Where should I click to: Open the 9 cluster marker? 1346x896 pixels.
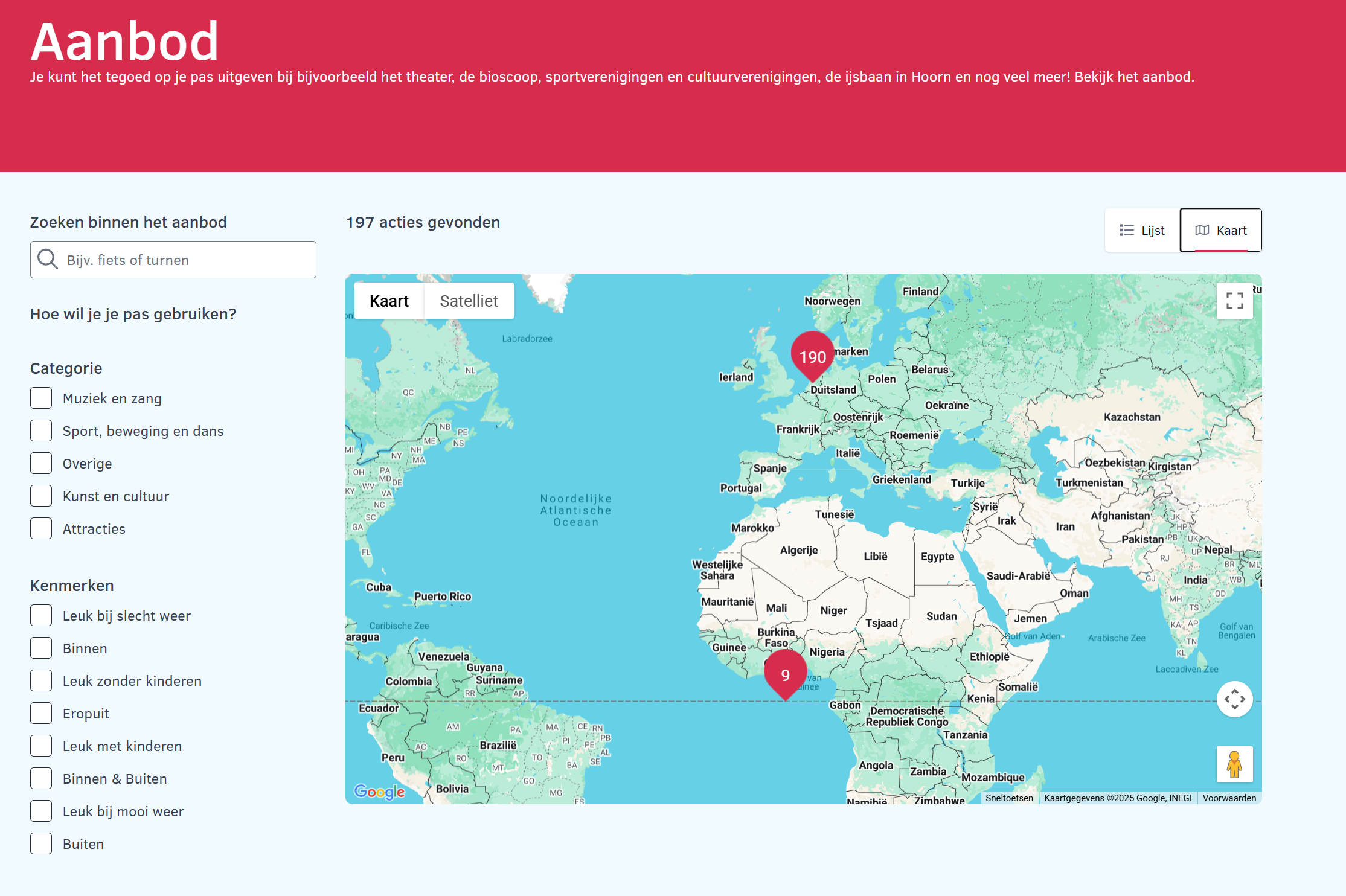click(785, 674)
